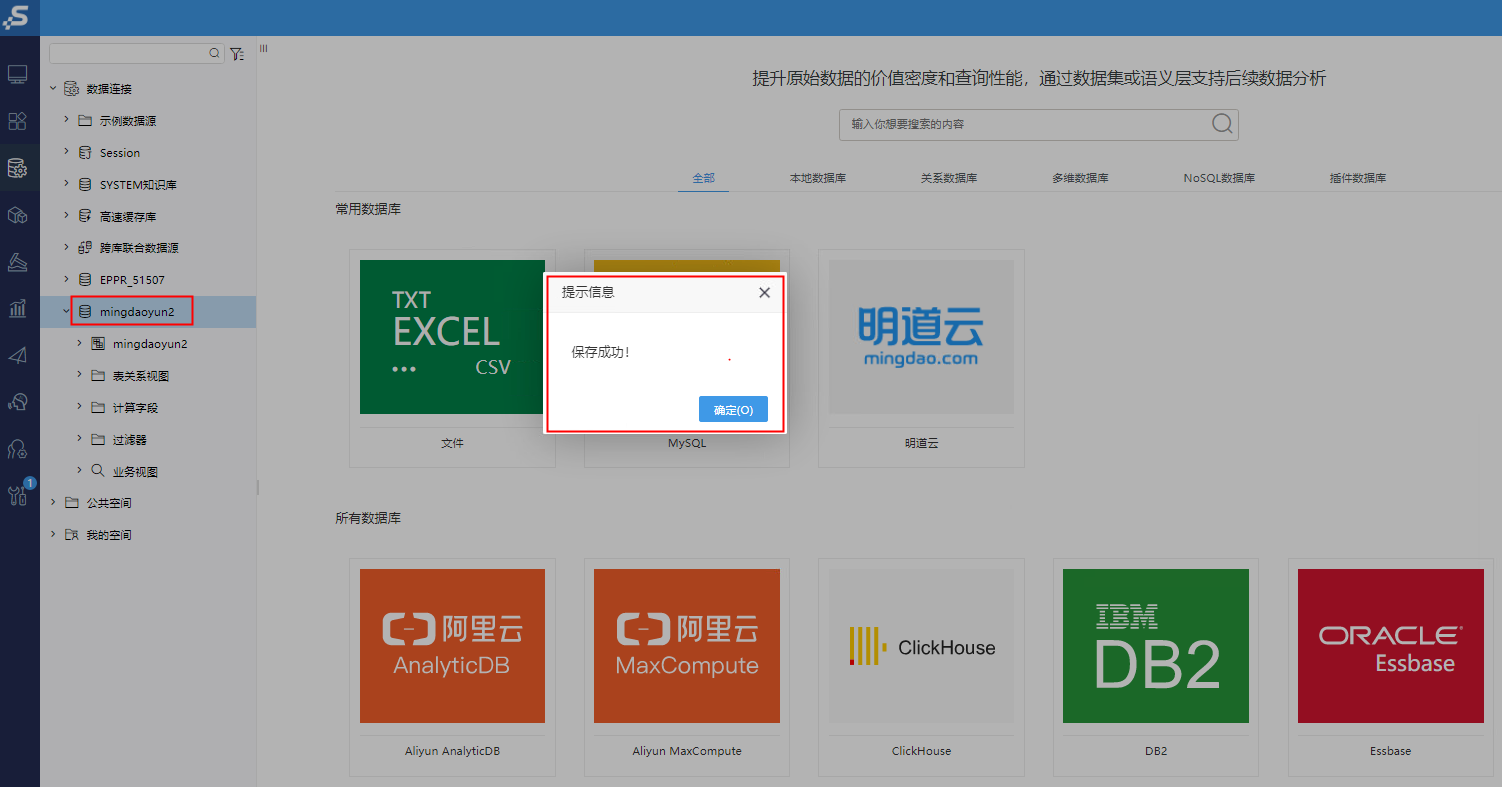Click the filter icon beside tree search box
1502x787 pixels.
[237, 54]
